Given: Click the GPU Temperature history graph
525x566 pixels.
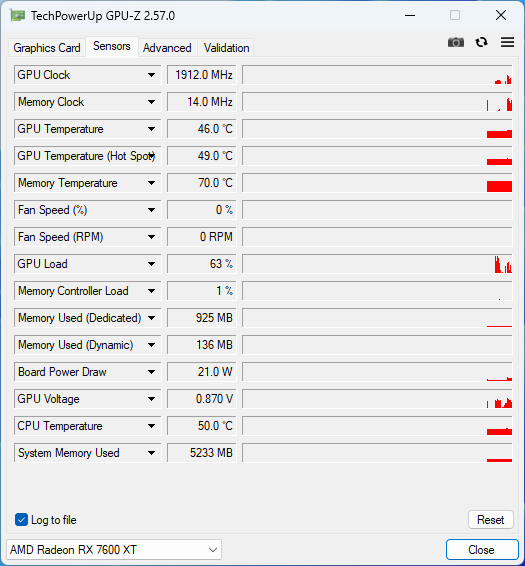Looking at the screenshot, I should click(377, 129).
